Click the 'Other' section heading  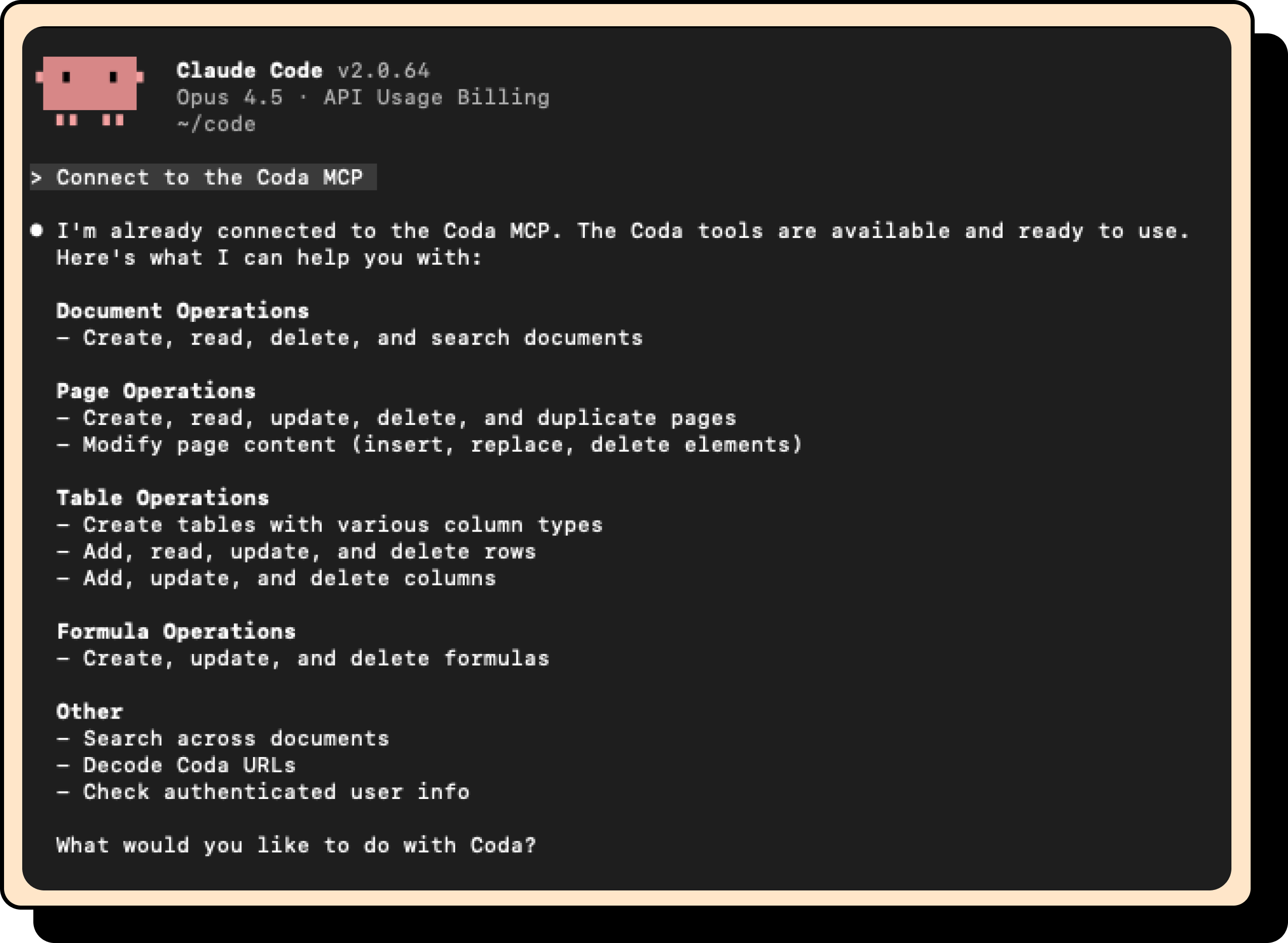click(89, 712)
